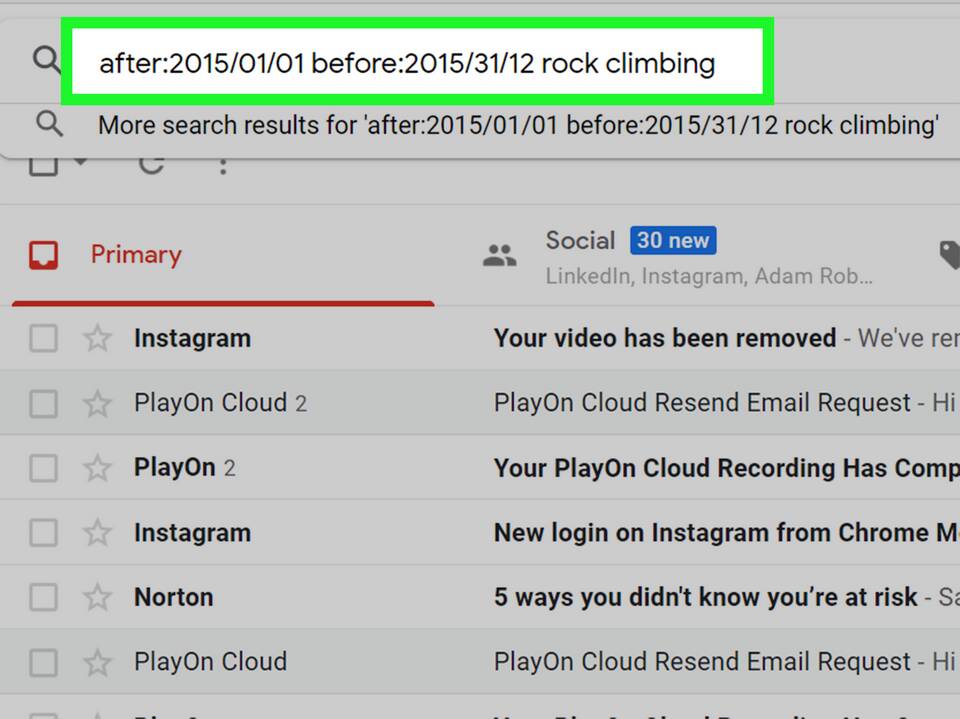Click magnifier icon in the search suggestion row
The width and height of the screenshot is (960, 719).
49,124
